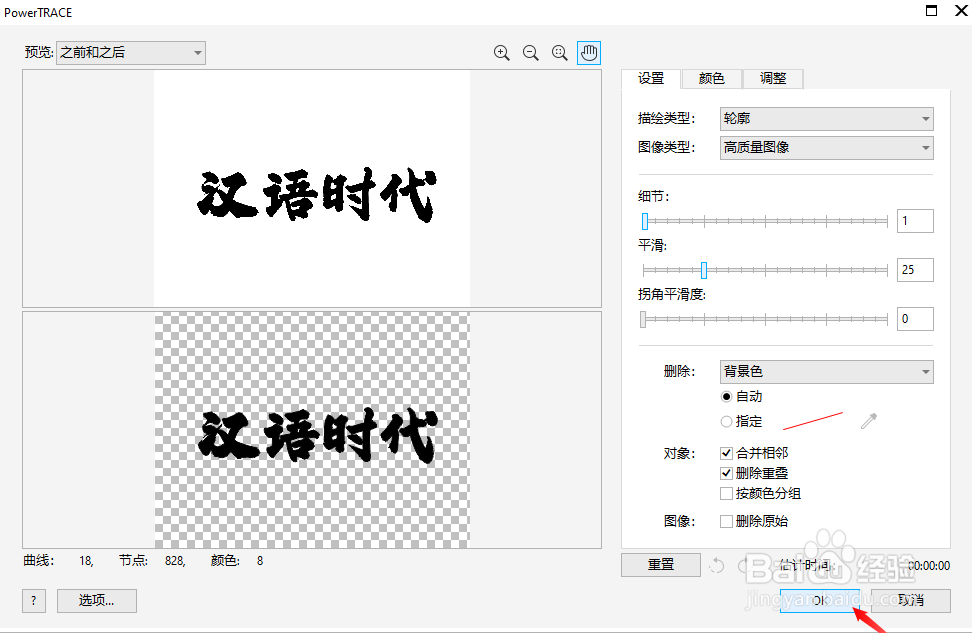Viewport: 972px width, 633px height.
Task: Confirm the trace with OK
Action: (818, 601)
